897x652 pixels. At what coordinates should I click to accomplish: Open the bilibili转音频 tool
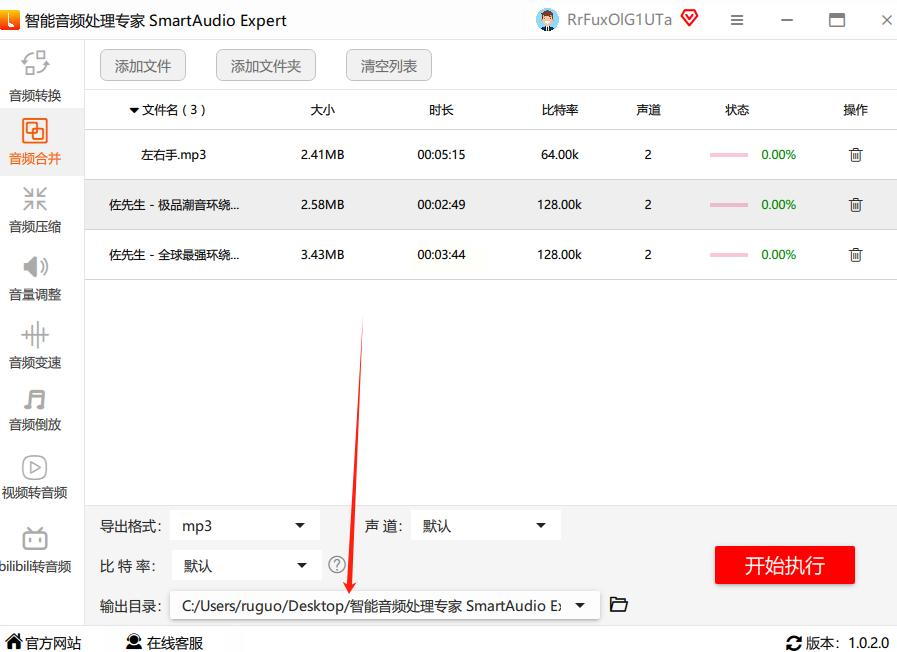point(35,550)
